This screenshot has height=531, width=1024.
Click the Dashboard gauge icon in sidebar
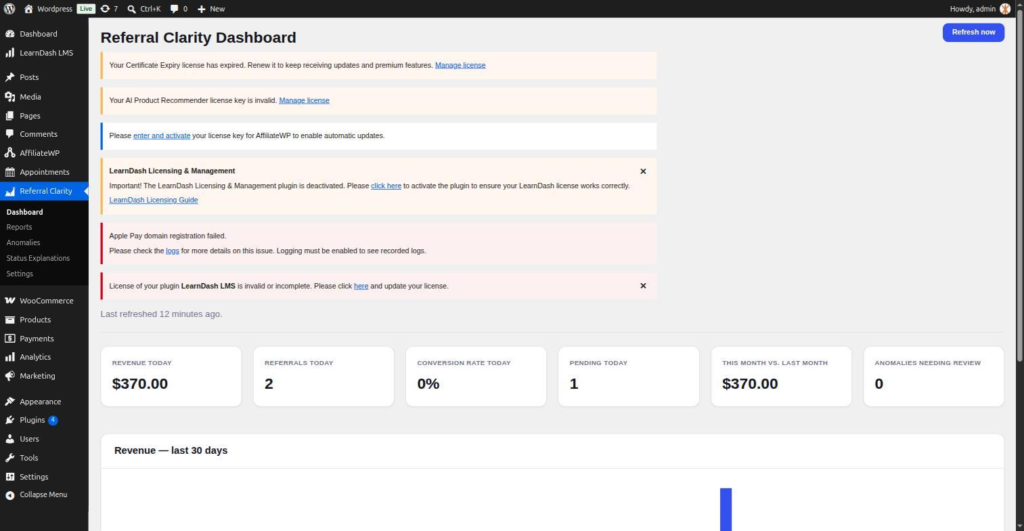[10, 33]
